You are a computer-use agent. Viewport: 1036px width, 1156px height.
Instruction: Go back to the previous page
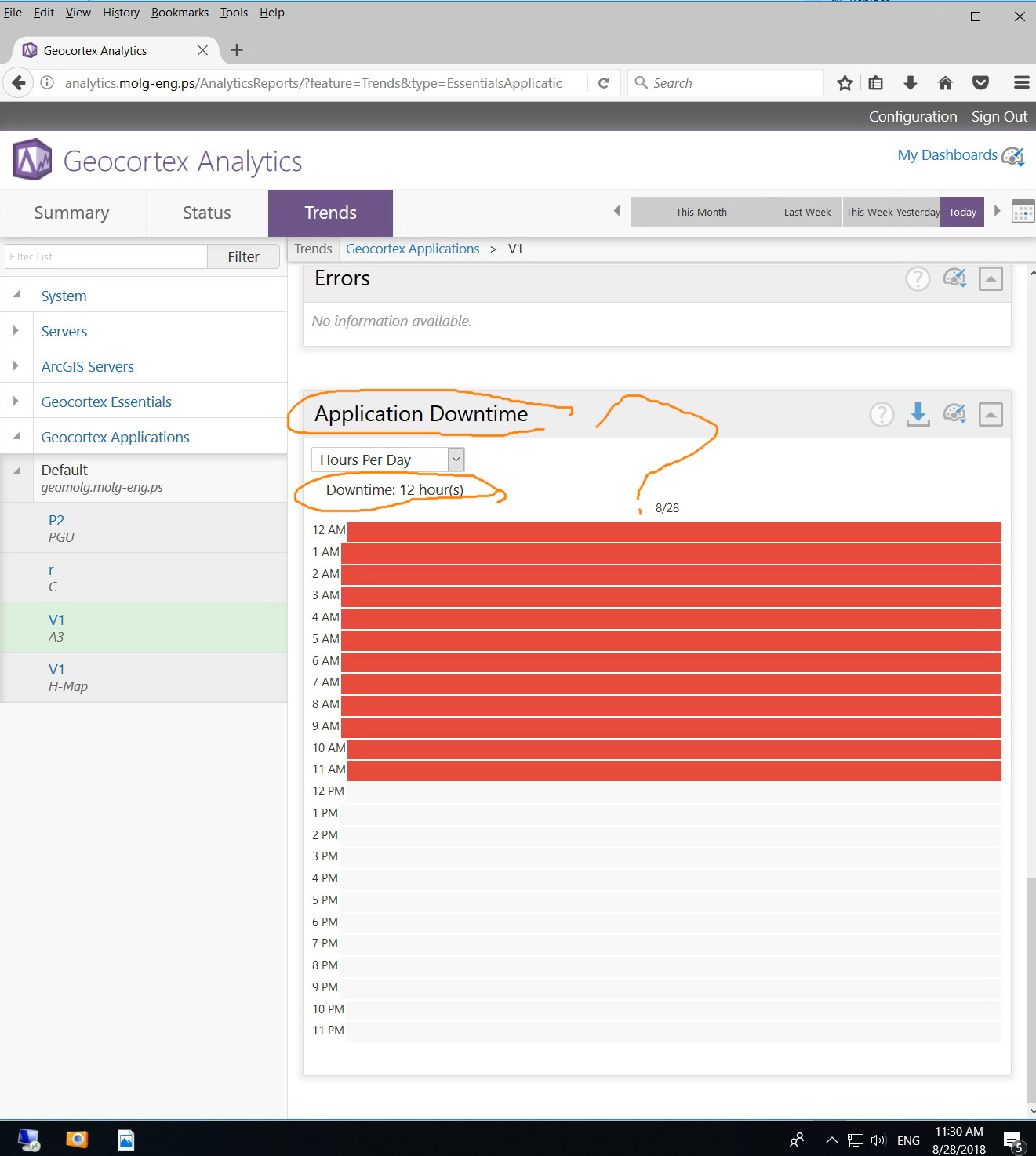(18, 82)
